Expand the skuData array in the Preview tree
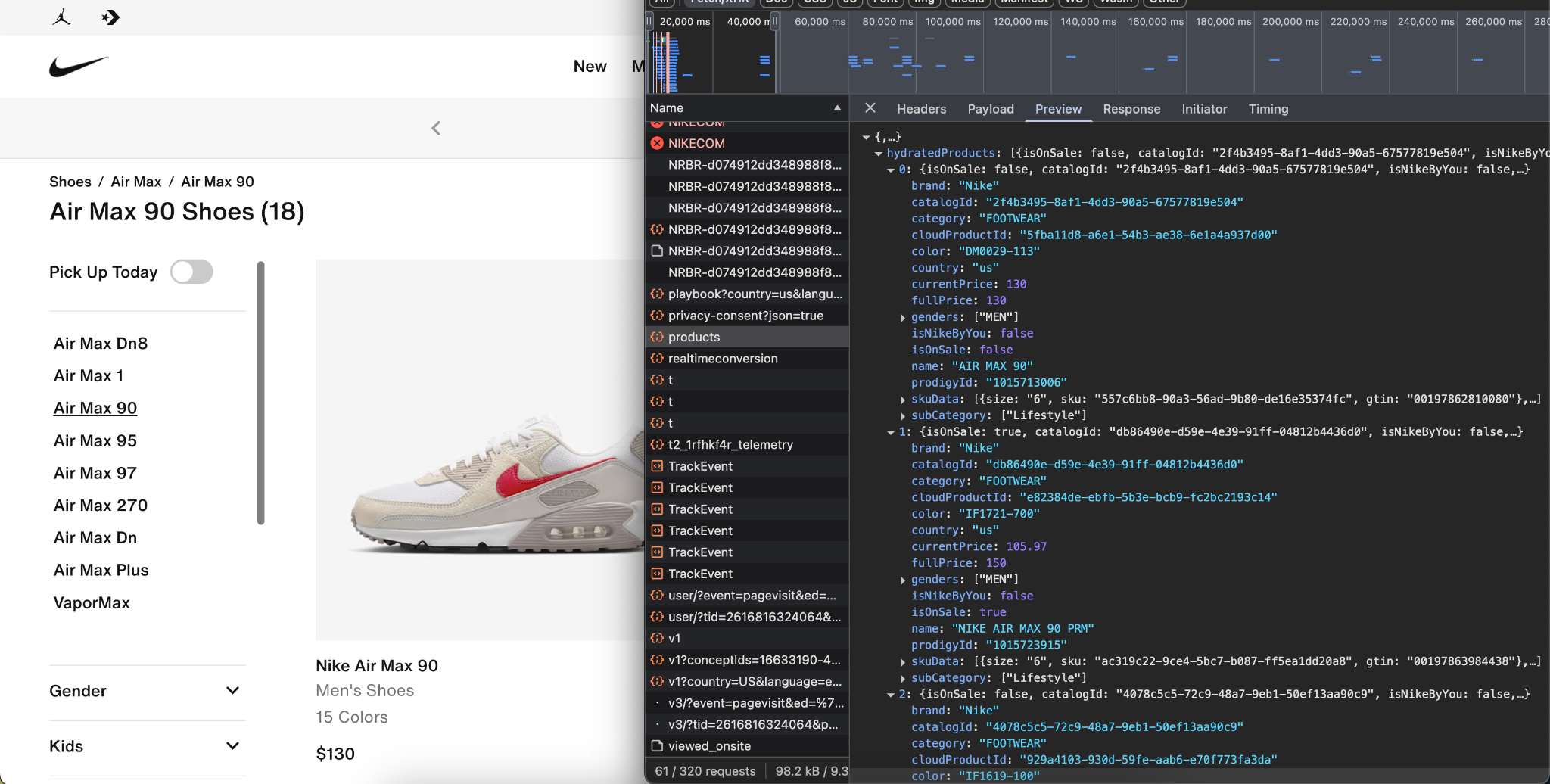1550x784 pixels. click(903, 399)
